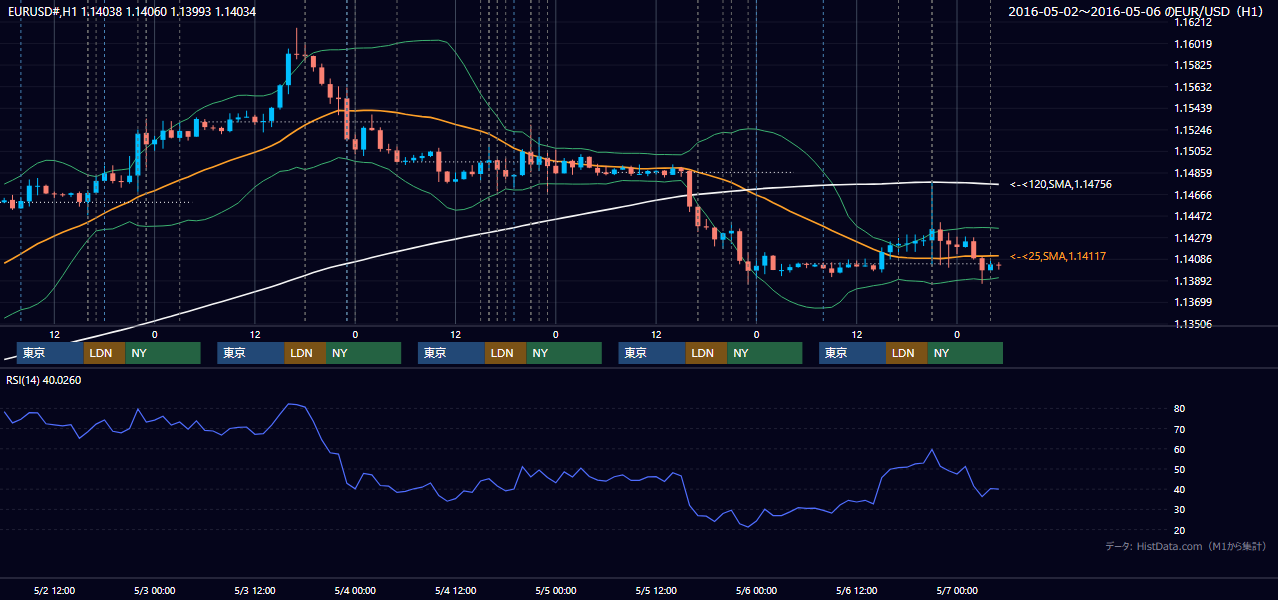Viewport: 1278px width, 600px height.
Task: Click the 東京 session block for 5/6
Action: tap(853, 353)
